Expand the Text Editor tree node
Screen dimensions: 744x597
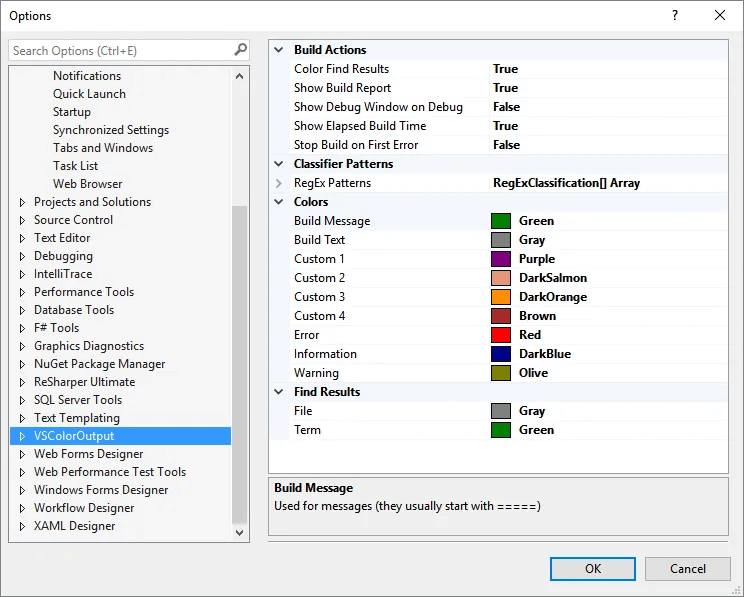tap(22, 238)
